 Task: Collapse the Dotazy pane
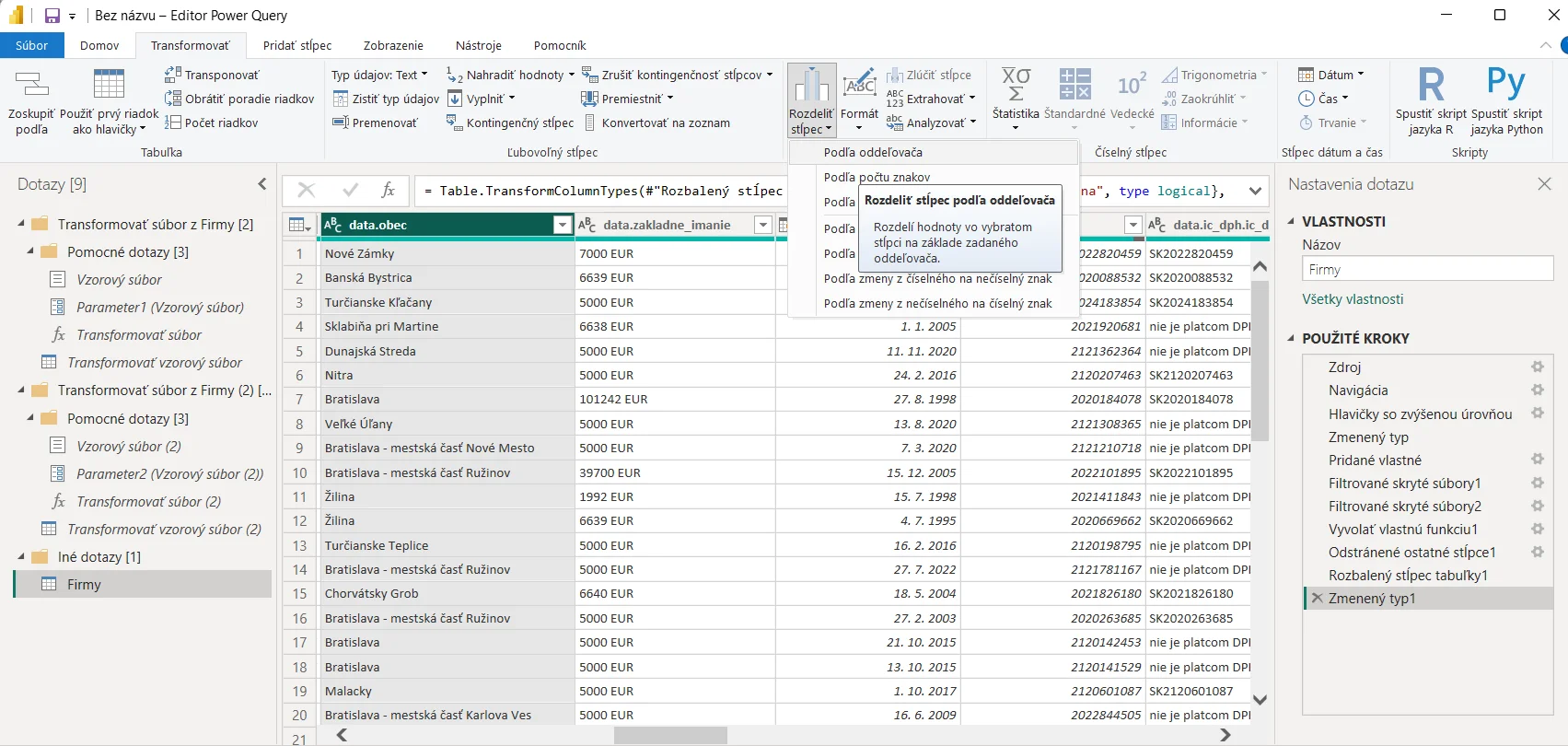262,184
